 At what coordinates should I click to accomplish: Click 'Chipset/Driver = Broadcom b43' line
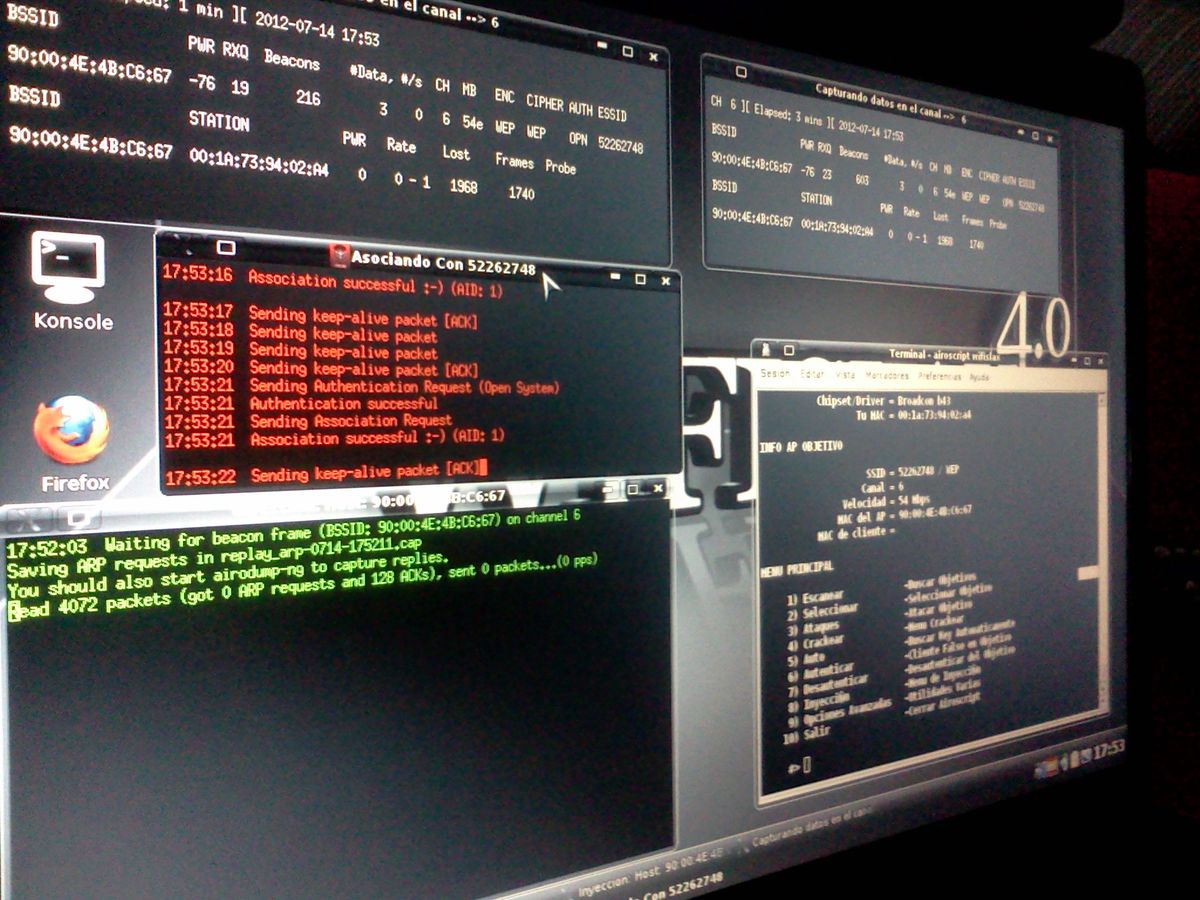click(x=883, y=401)
